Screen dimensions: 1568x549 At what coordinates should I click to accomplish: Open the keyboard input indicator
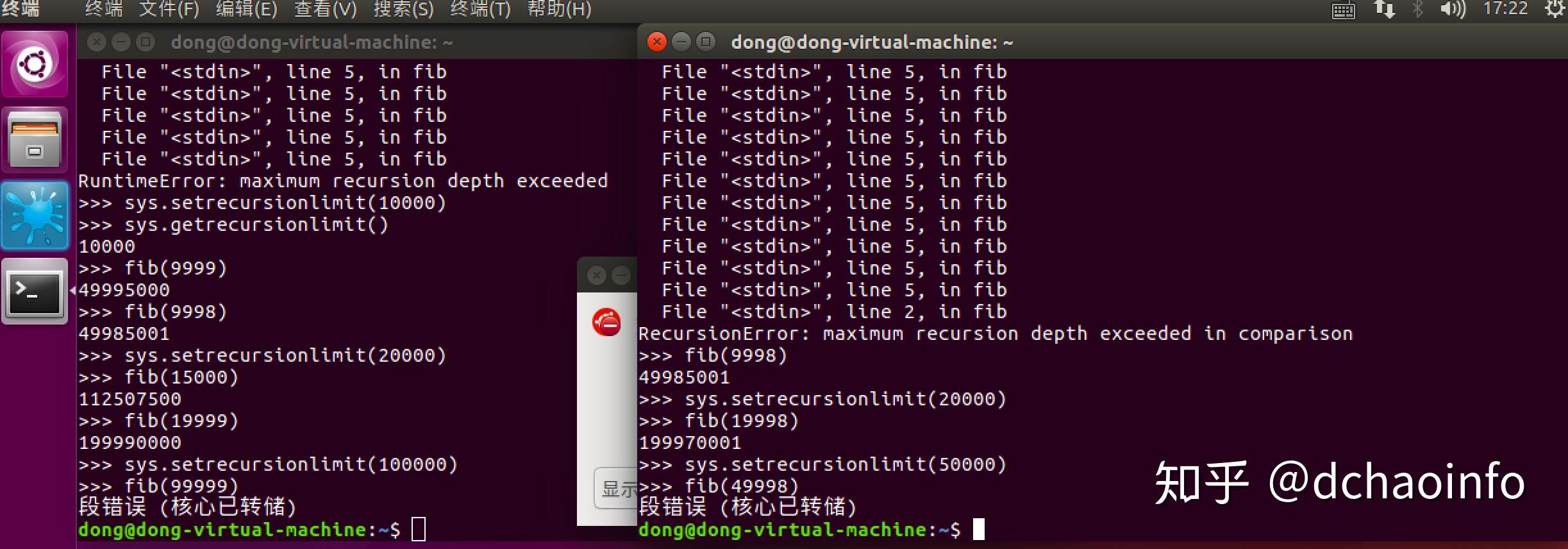tap(1343, 10)
